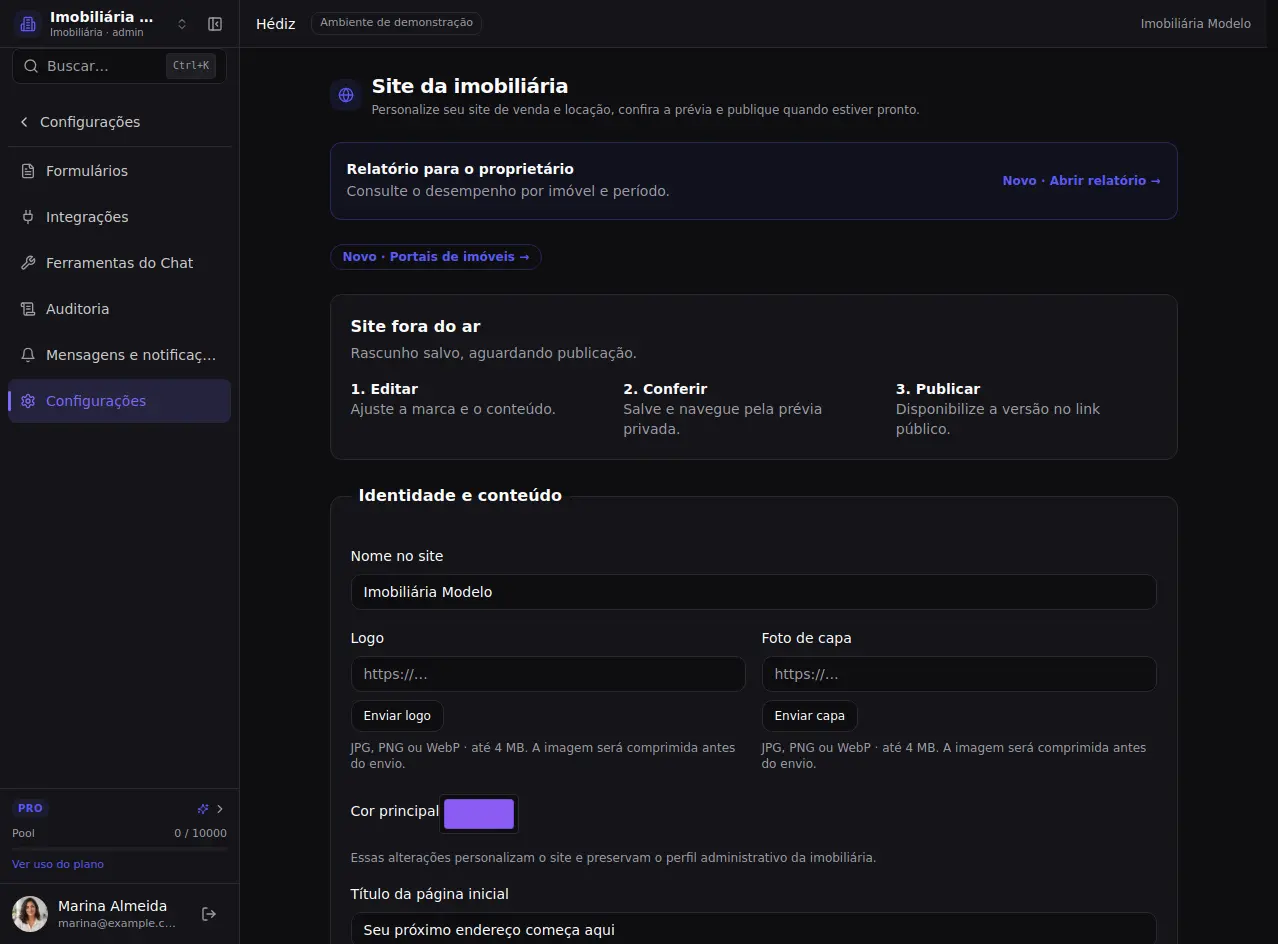
Task: Click the Ctrl+K shortcut hint
Action: coord(191,66)
